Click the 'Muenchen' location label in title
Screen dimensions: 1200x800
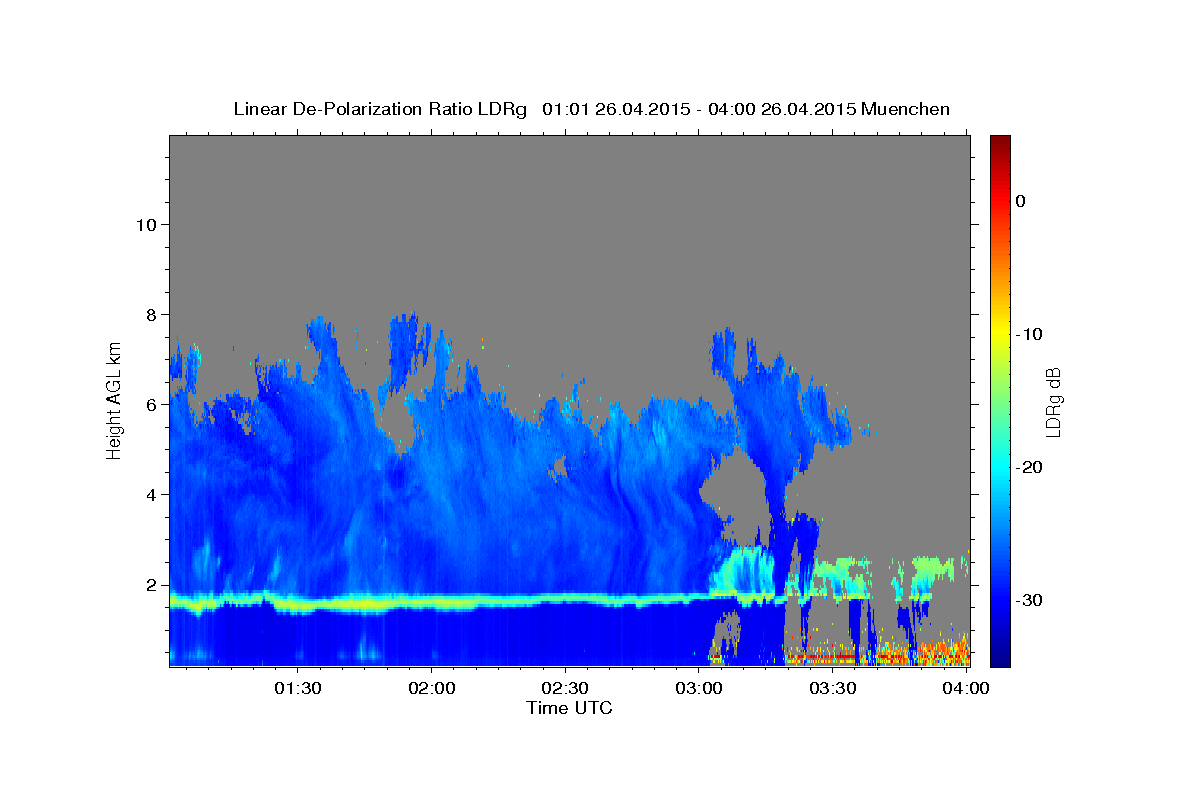[907, 109]
